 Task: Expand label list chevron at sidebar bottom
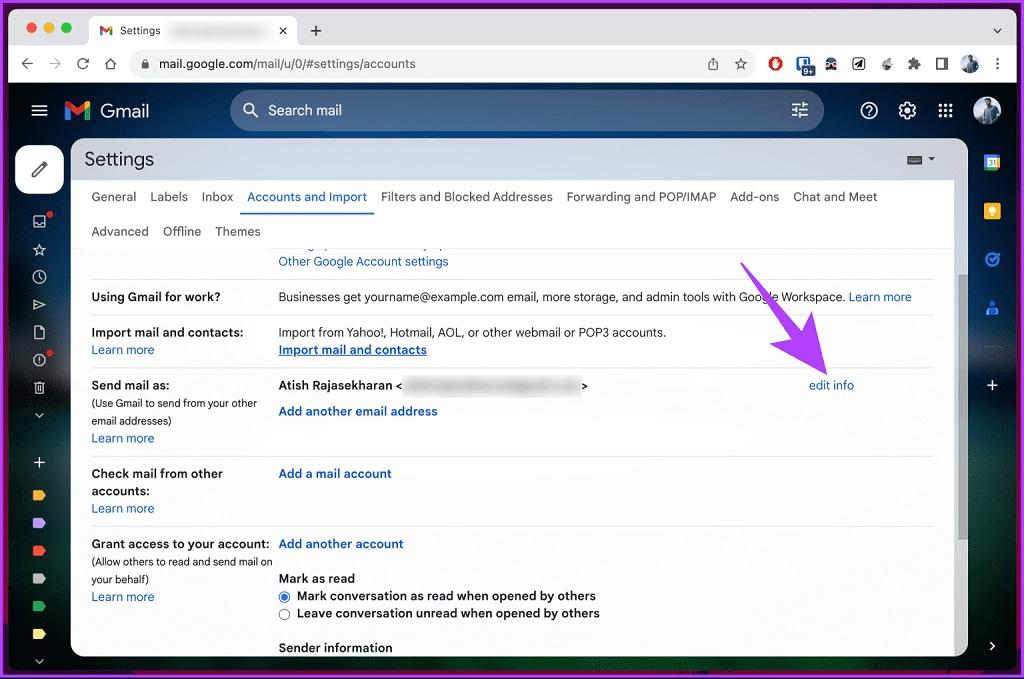pyautogui.click(x=39, y=661)
